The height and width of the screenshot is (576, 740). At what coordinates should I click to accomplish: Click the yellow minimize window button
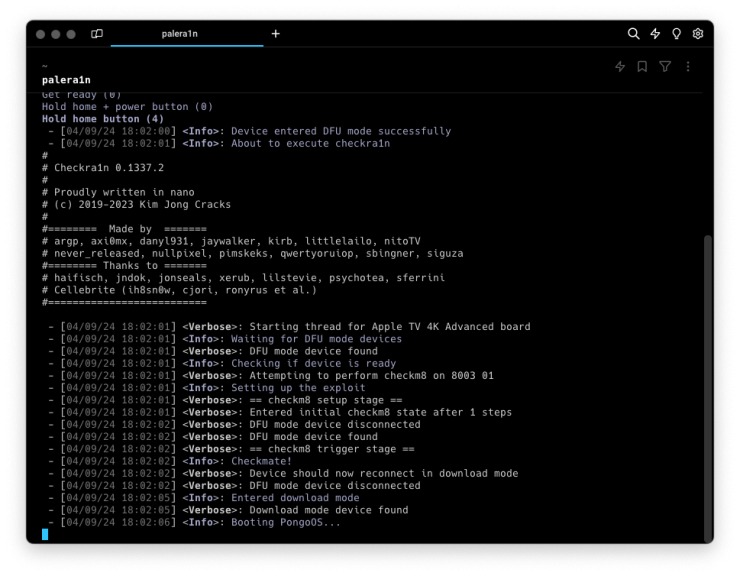pos(56,34)
